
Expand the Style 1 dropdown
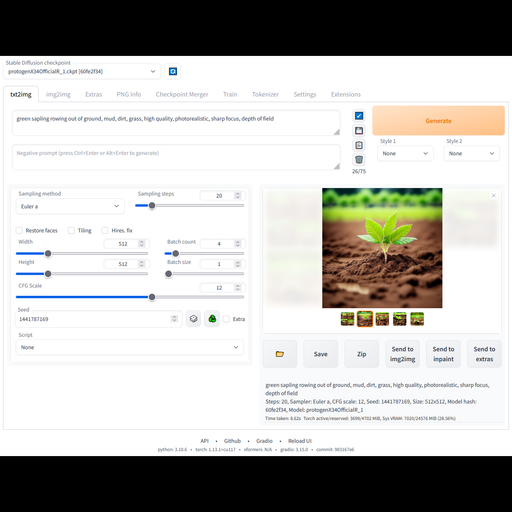point(405,153)
